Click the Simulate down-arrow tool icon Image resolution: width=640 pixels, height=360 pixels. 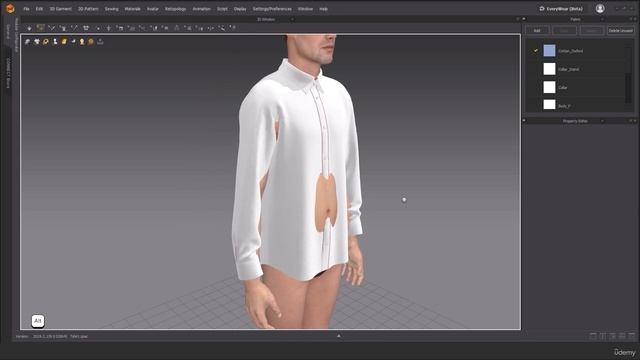click(x=29, y=28)
